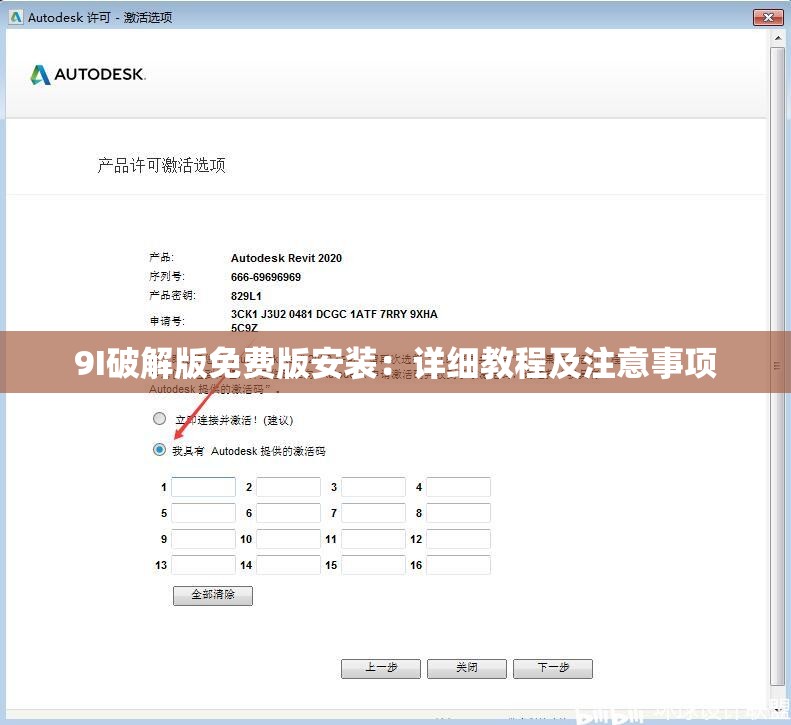Image resolution: width=791 pixels, height=725 pixels.
Task: Click activation code field 6
Action: pos(288,513)
